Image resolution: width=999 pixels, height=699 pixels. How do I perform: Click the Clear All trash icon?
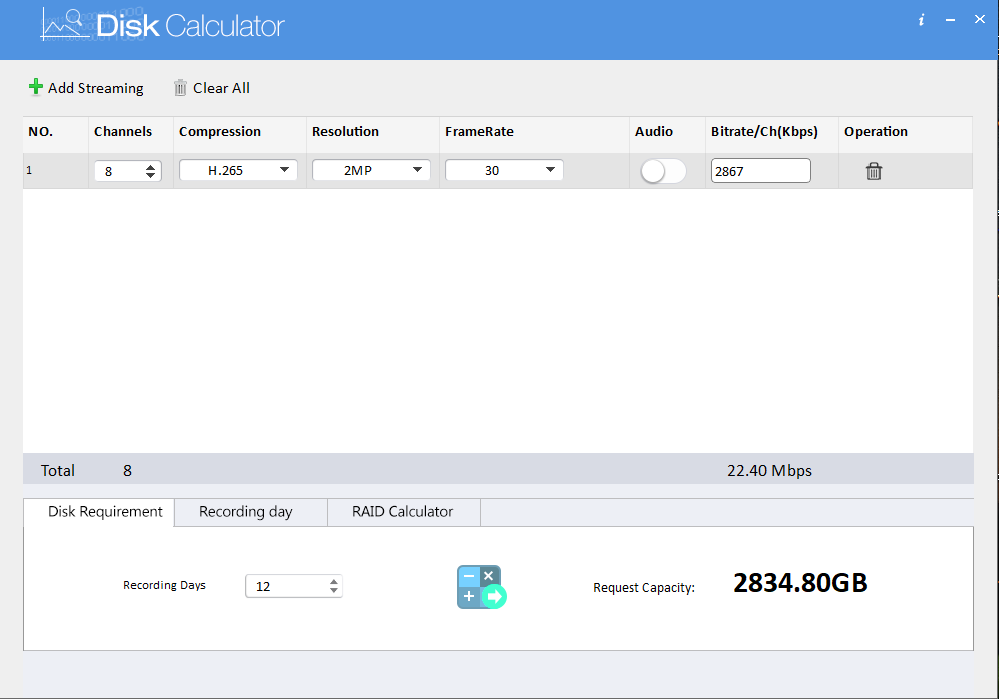(x=180, y=87)
